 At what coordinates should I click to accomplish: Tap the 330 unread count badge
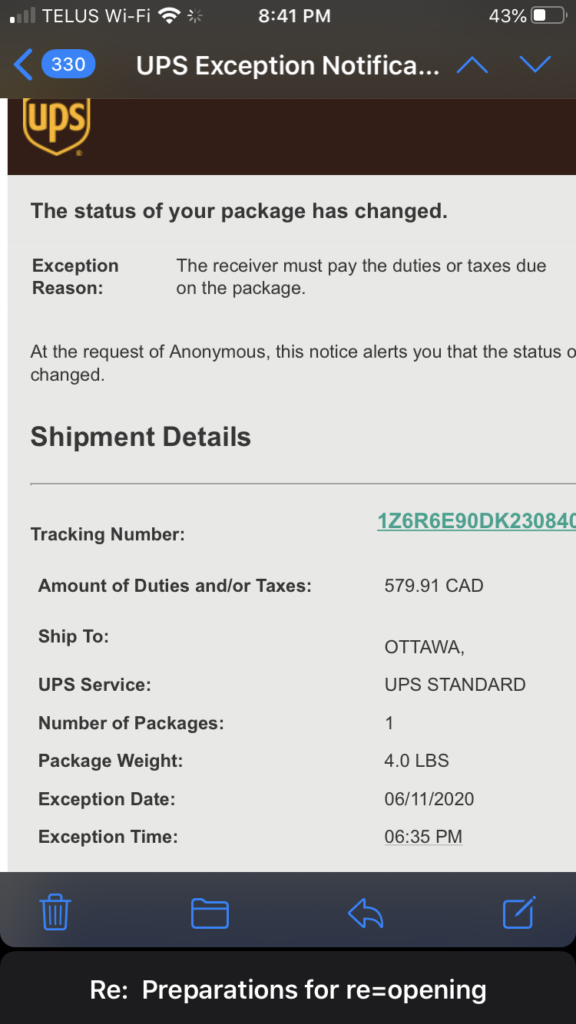click(68, 65)
